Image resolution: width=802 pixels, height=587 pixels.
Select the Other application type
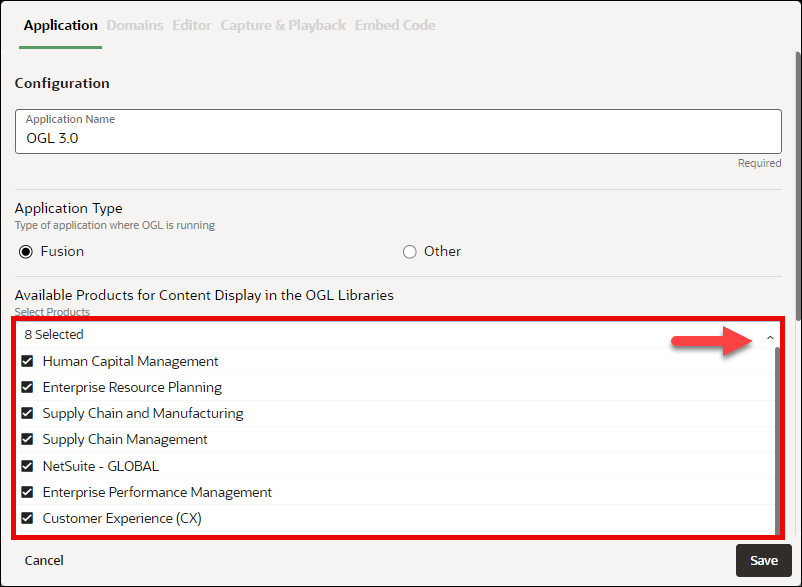pos(409,252)
